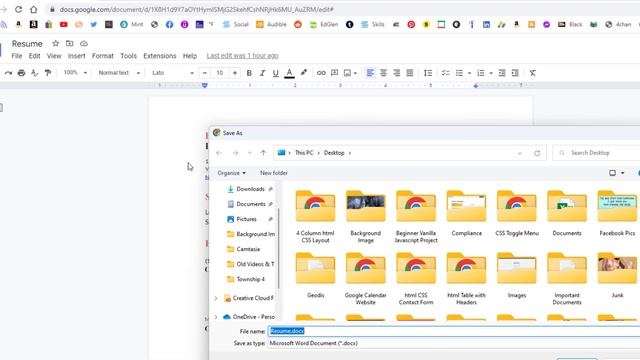This screenshot has height=360, width=640.
Task: Refresh the Desktop folder in Save As
Action: 537,153
